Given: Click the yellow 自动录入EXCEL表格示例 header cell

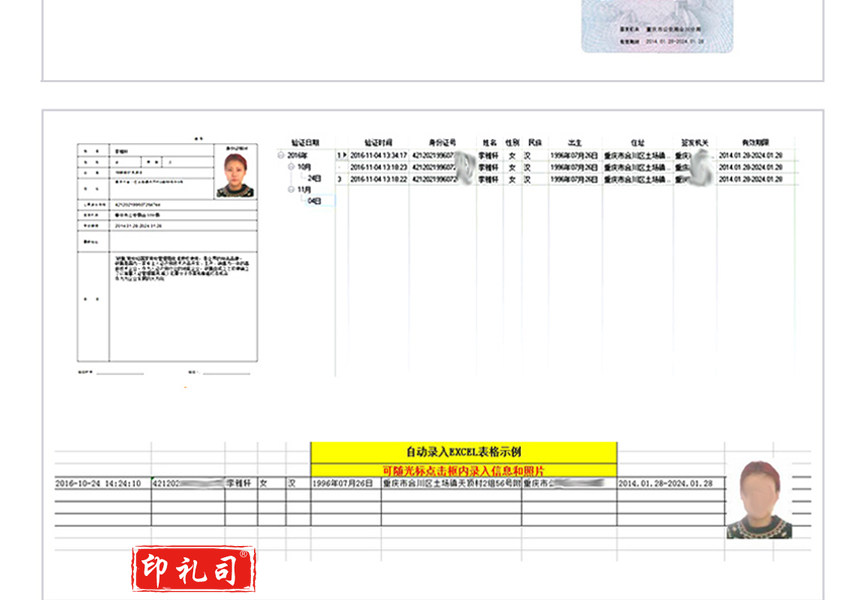Looking at the screenshot, I should click(x=463, y=452).
